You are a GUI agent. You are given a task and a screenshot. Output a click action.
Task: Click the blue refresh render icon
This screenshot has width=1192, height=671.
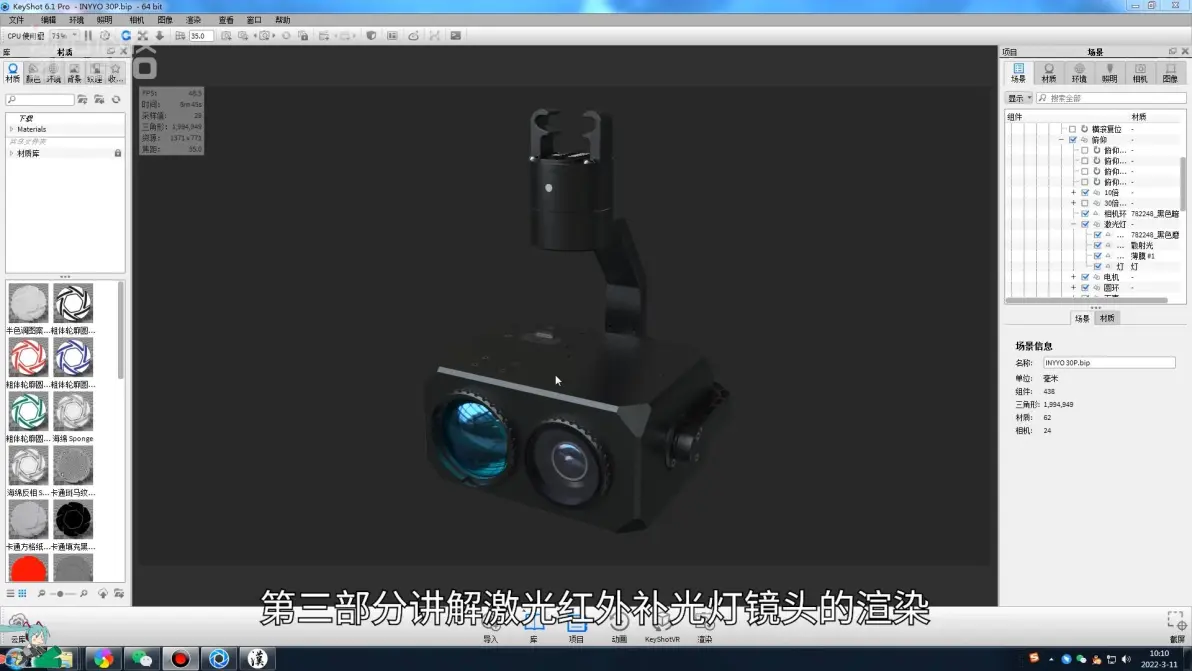point(126,36)
